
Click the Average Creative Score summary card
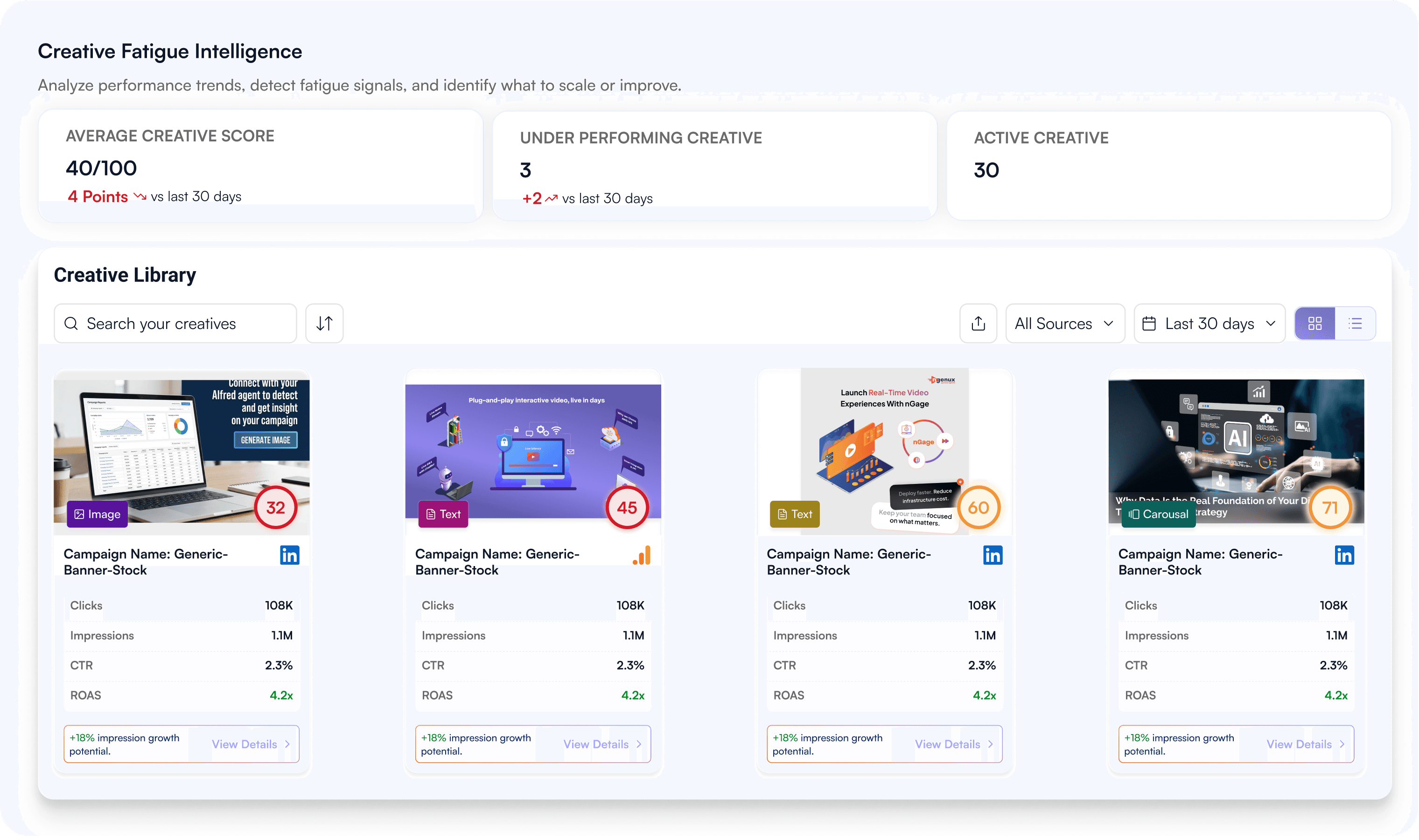click(260, 165)
